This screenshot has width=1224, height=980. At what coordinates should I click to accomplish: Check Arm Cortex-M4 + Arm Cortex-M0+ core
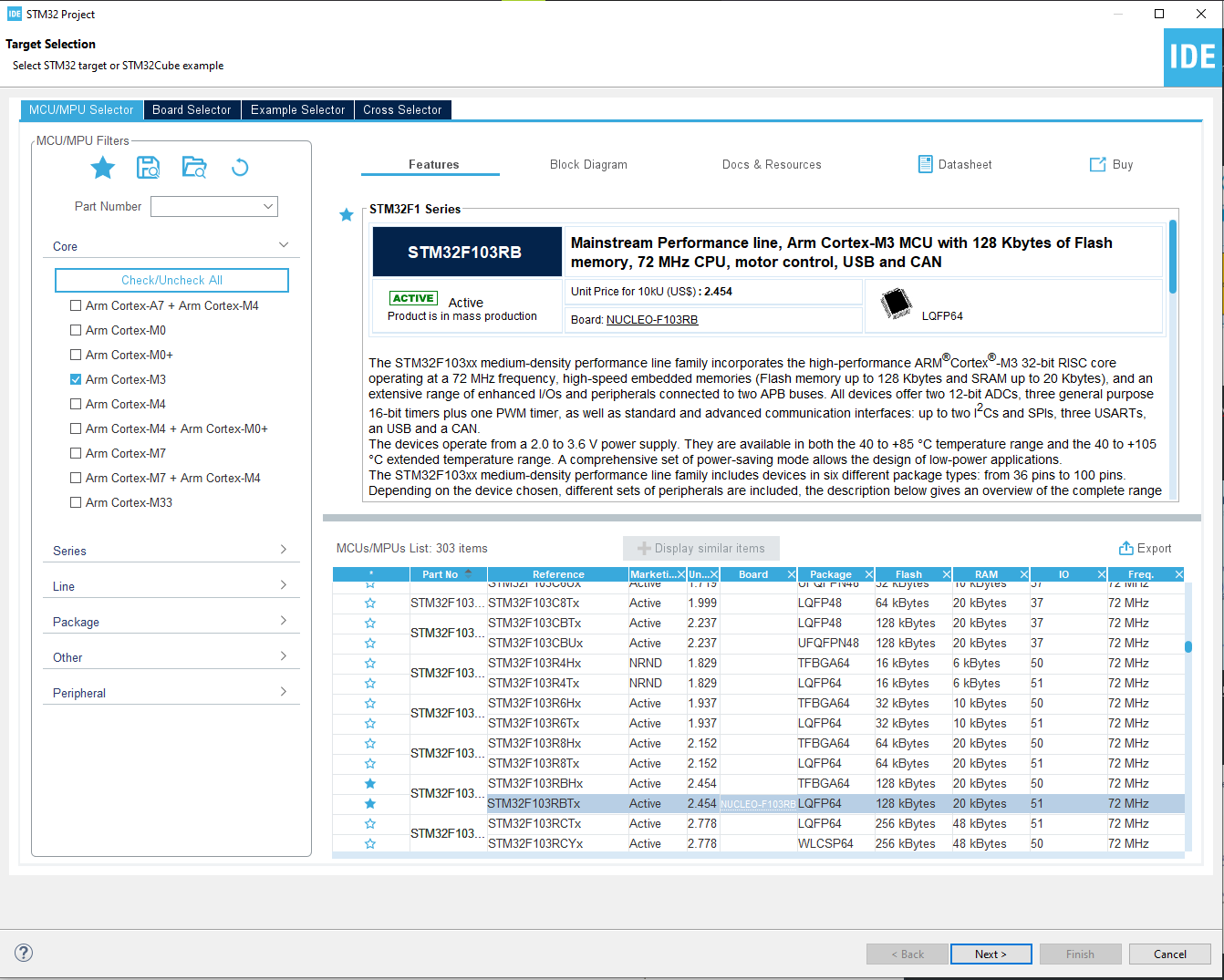pyautogui.click(x=76, y=428)
